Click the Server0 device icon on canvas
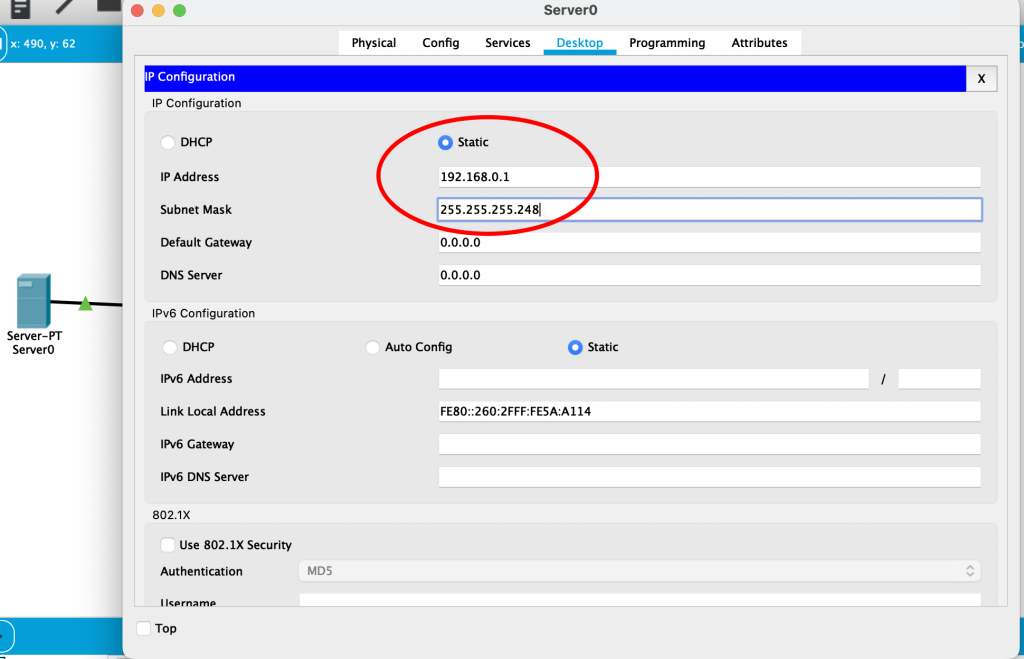The width and height of the screenshot is (1024, 659). (33, 301)
